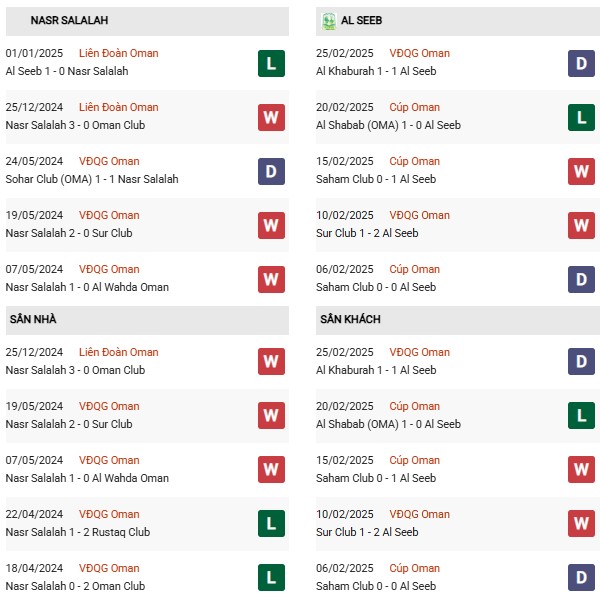Click the Al Seeb club logo
The width and height of the screenshot is (600, 601).
pyautogui.click(x=329, y=21)
